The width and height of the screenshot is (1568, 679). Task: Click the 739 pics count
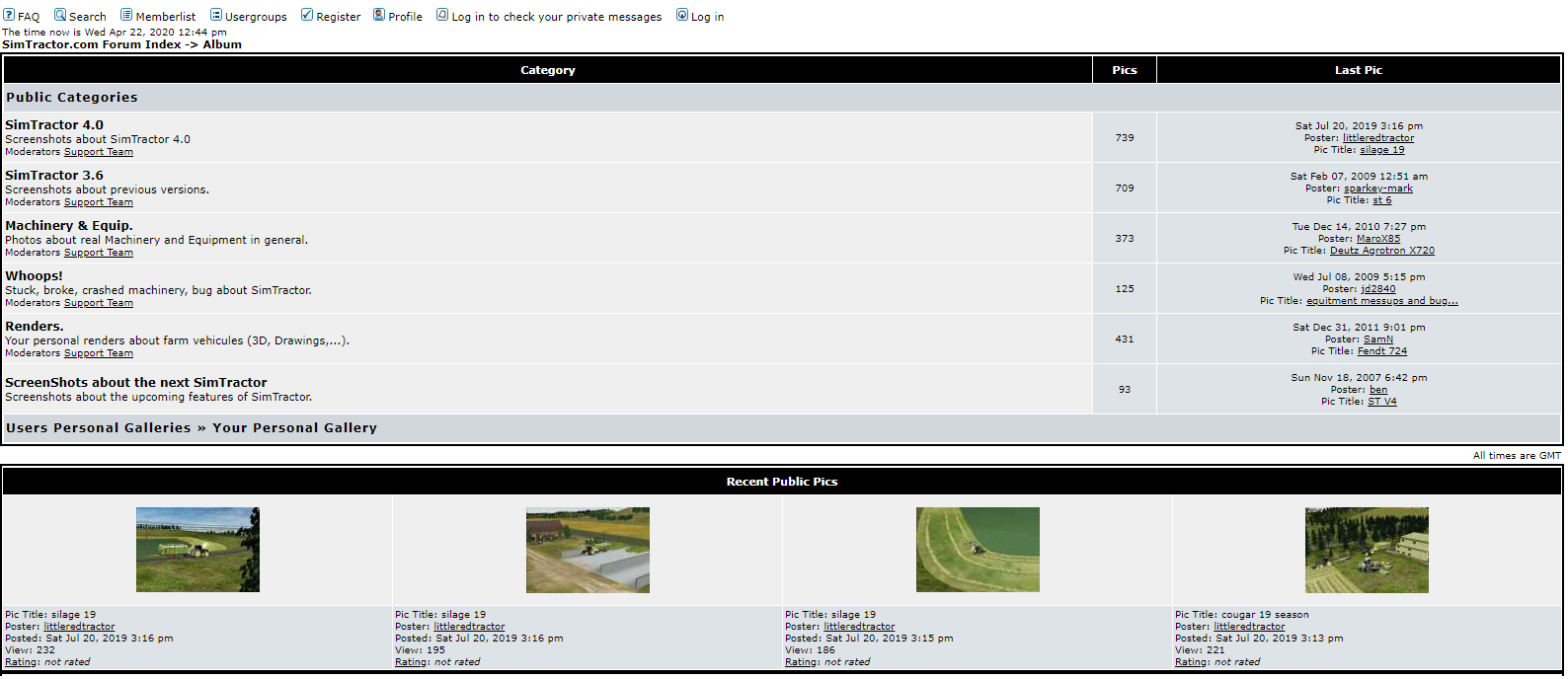click(1125, 138)
